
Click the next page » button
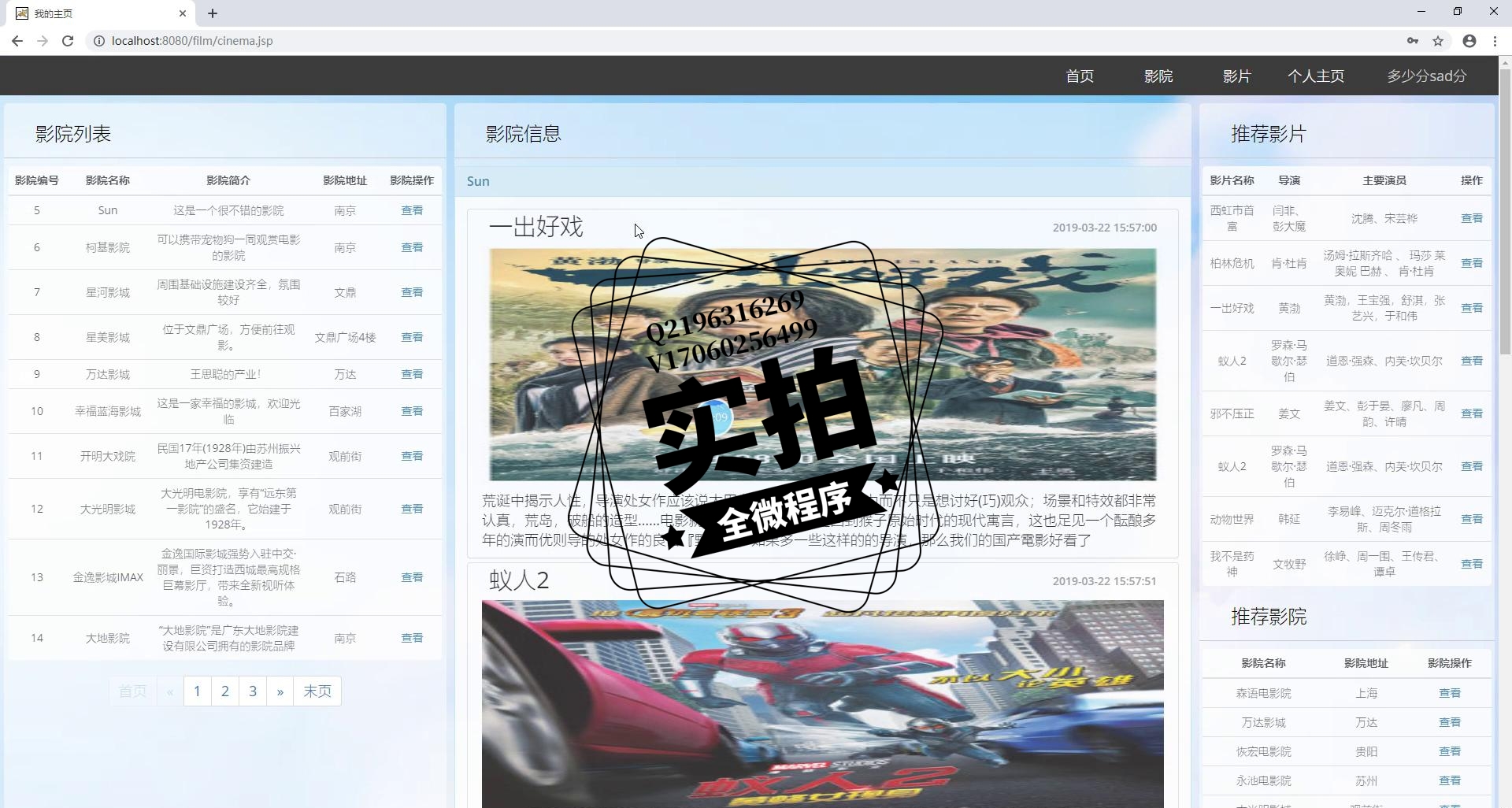point(280,691)
